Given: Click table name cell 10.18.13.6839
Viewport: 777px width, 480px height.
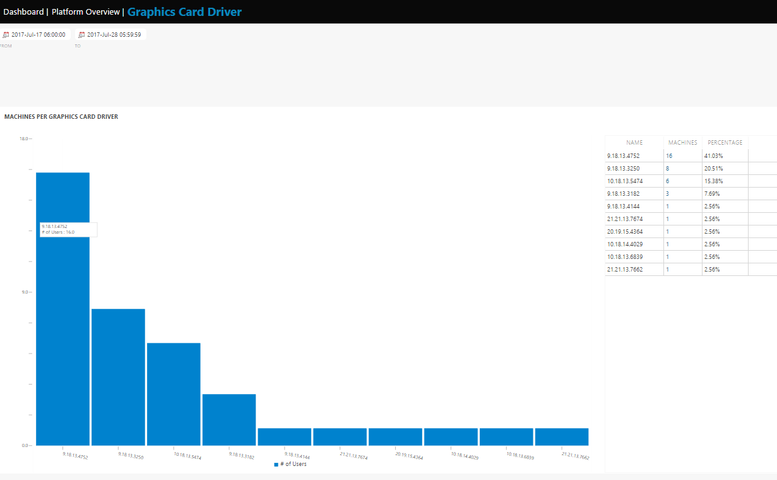Looking at the screenshot, I should point(625,257).
